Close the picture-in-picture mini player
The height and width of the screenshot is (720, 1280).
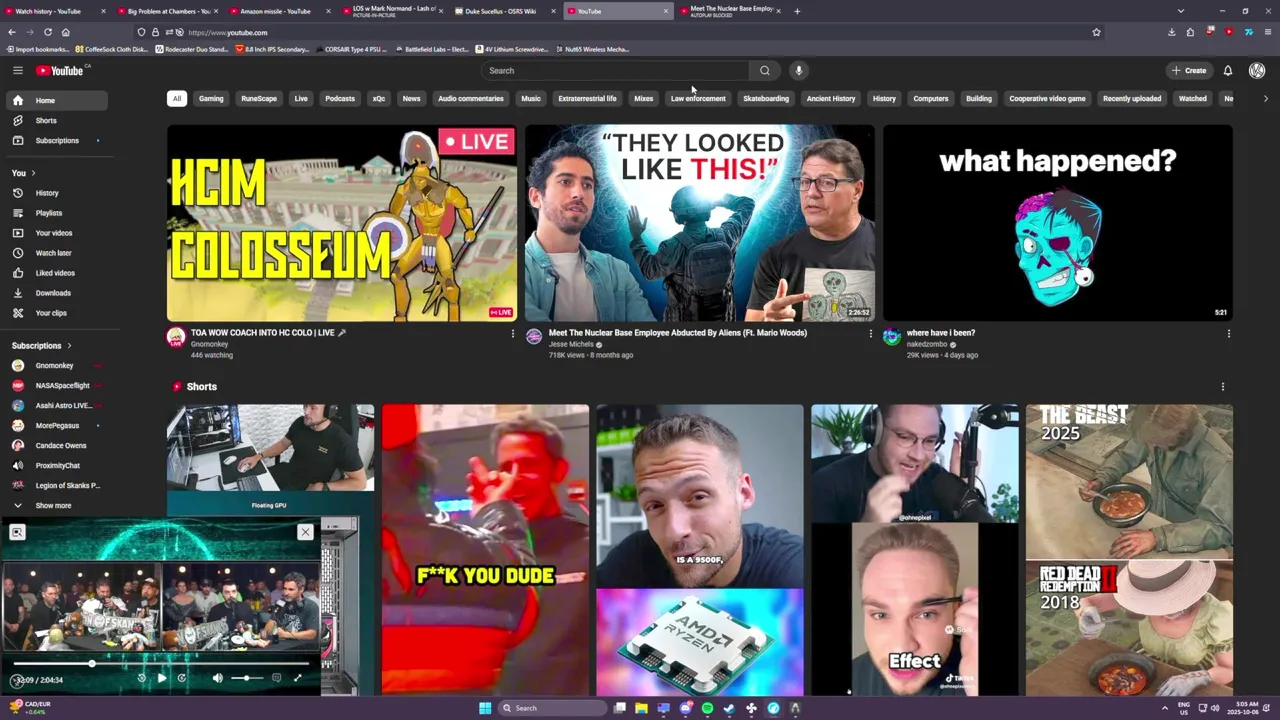pyautogui.click(x=305, y=532)
